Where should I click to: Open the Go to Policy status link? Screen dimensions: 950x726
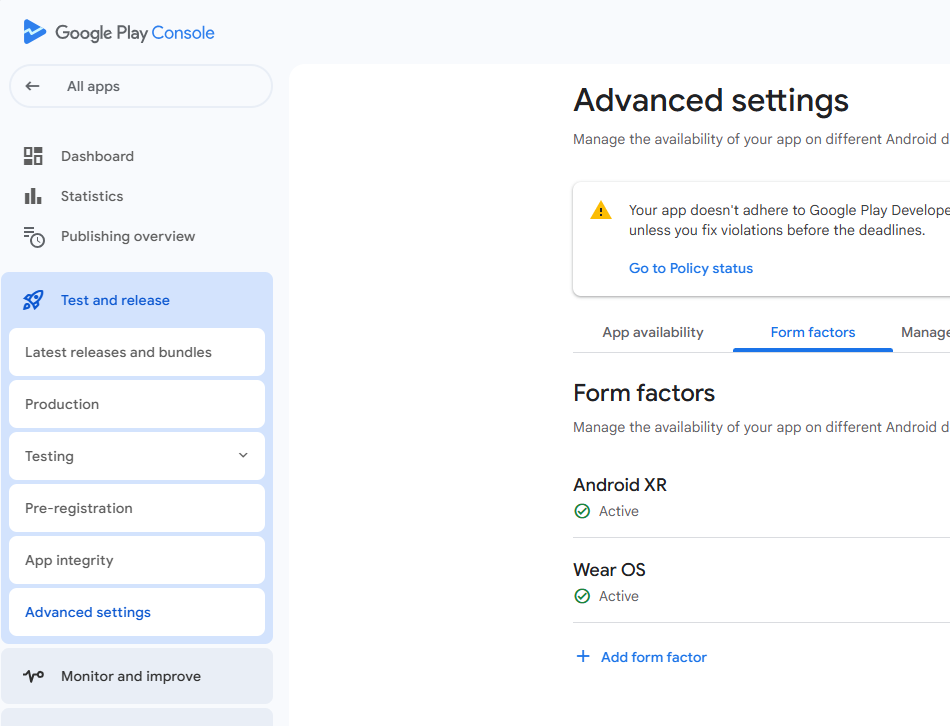[x=691, y=268]
